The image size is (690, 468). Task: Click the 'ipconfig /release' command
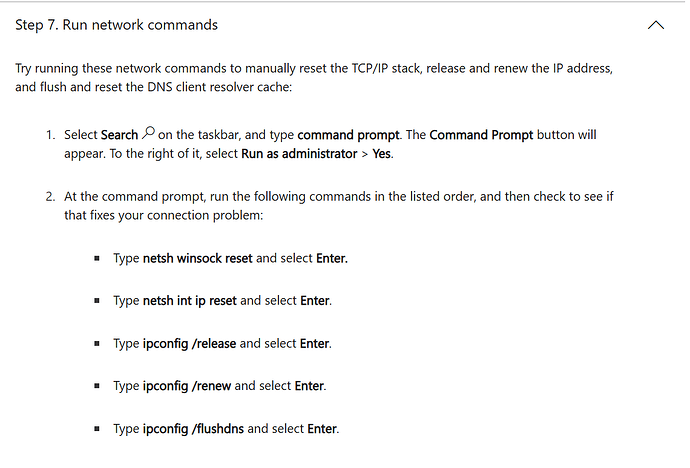click(190, 344)
